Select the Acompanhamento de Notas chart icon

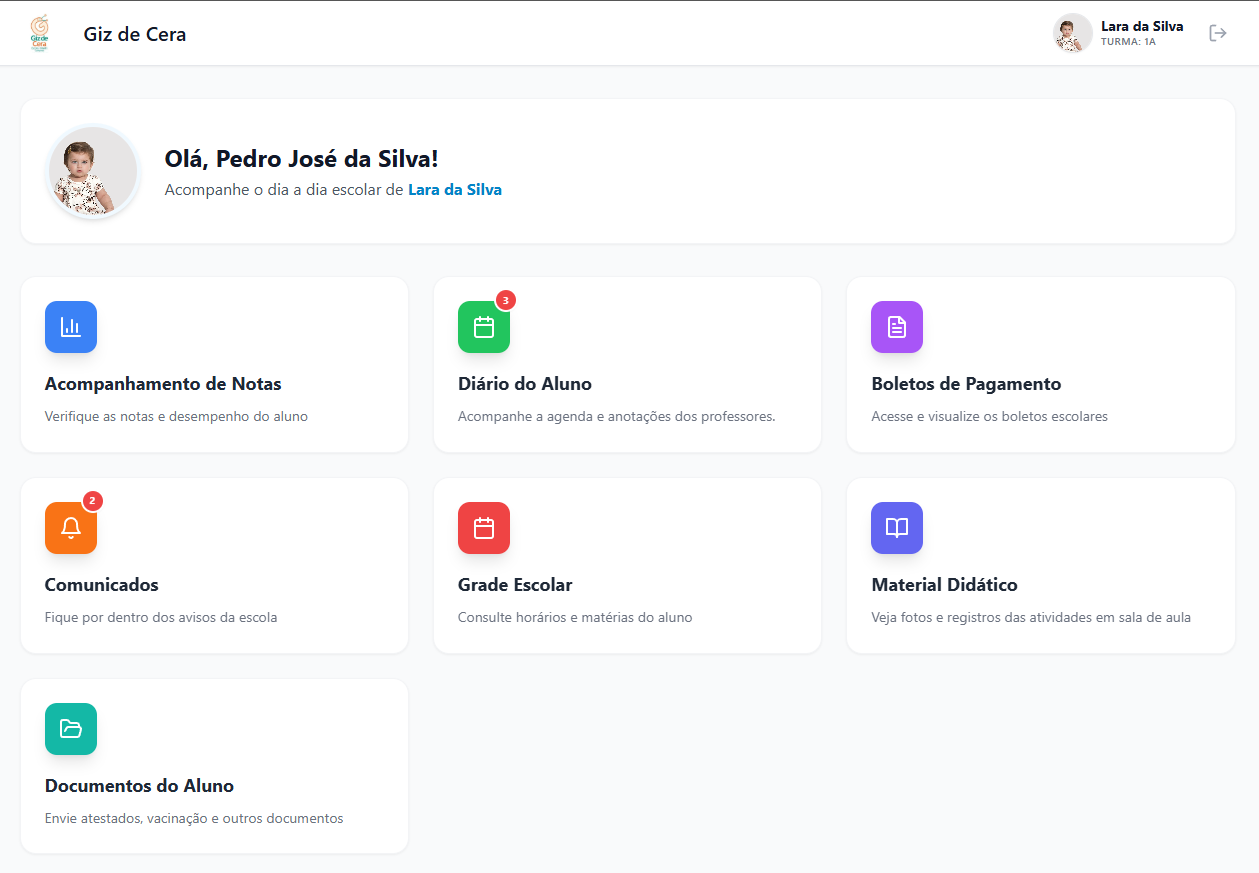click(71, 327)
